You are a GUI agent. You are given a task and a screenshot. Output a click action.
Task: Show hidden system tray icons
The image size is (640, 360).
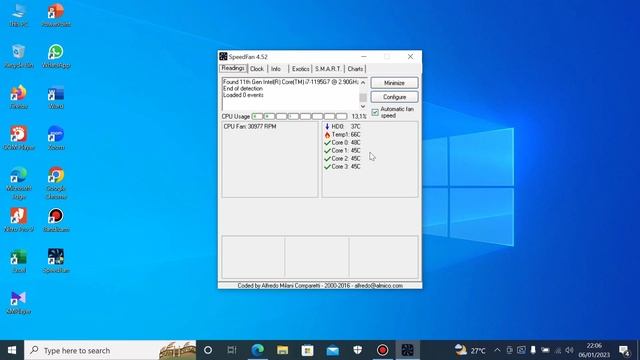tap(497, 350)
